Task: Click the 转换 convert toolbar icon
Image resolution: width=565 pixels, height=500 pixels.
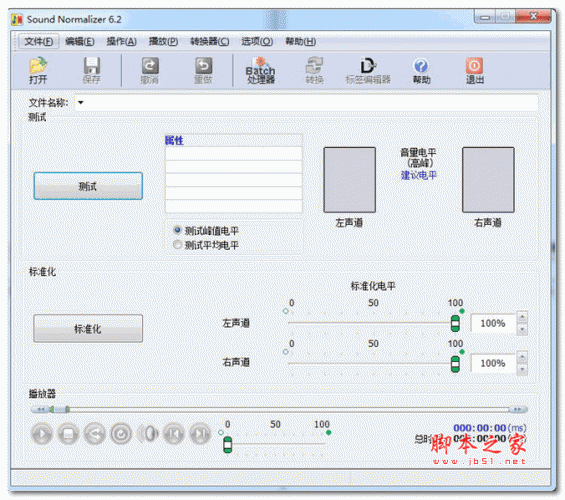Action: tap(314, 70)
